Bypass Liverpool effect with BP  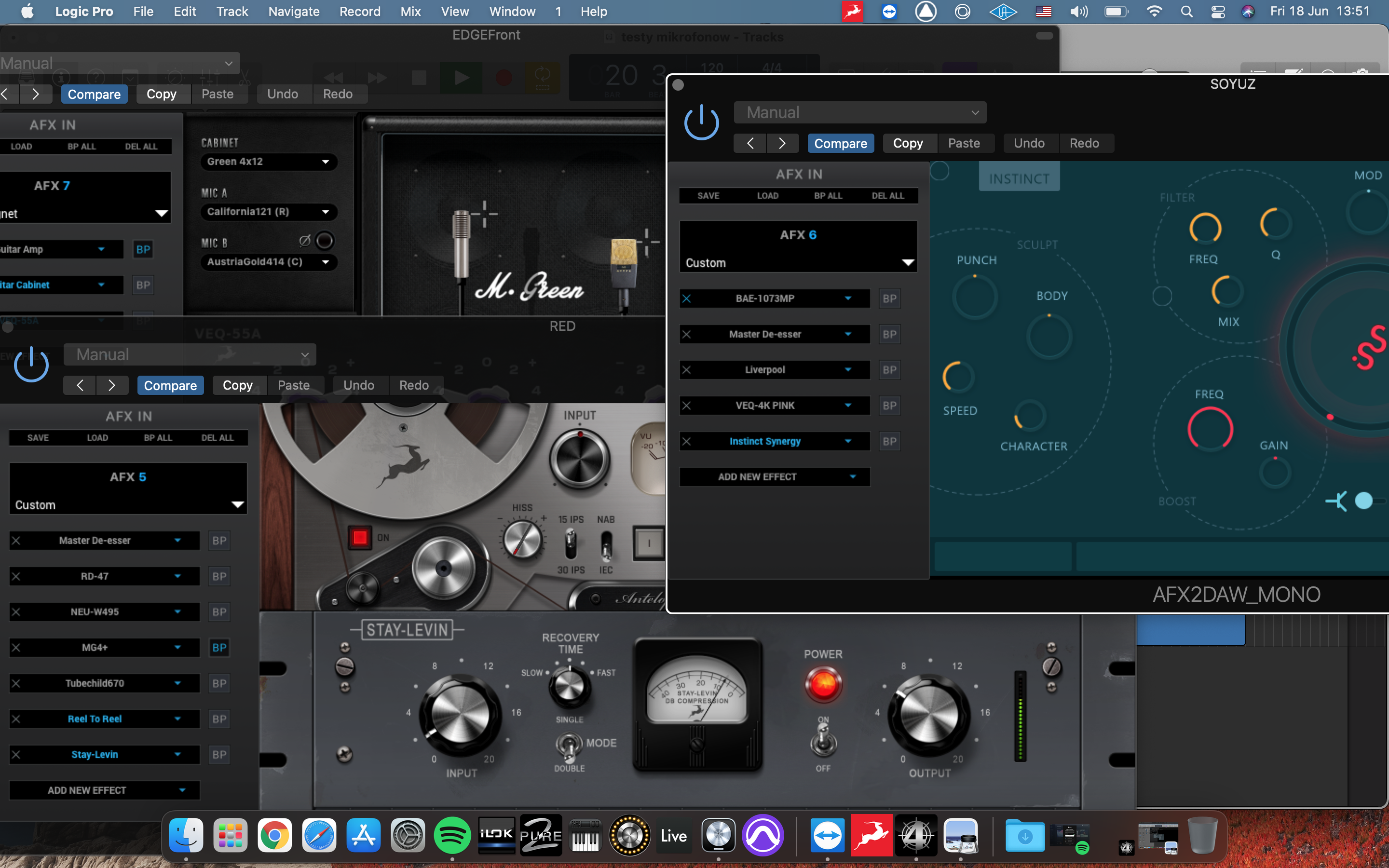click(890, 370)
